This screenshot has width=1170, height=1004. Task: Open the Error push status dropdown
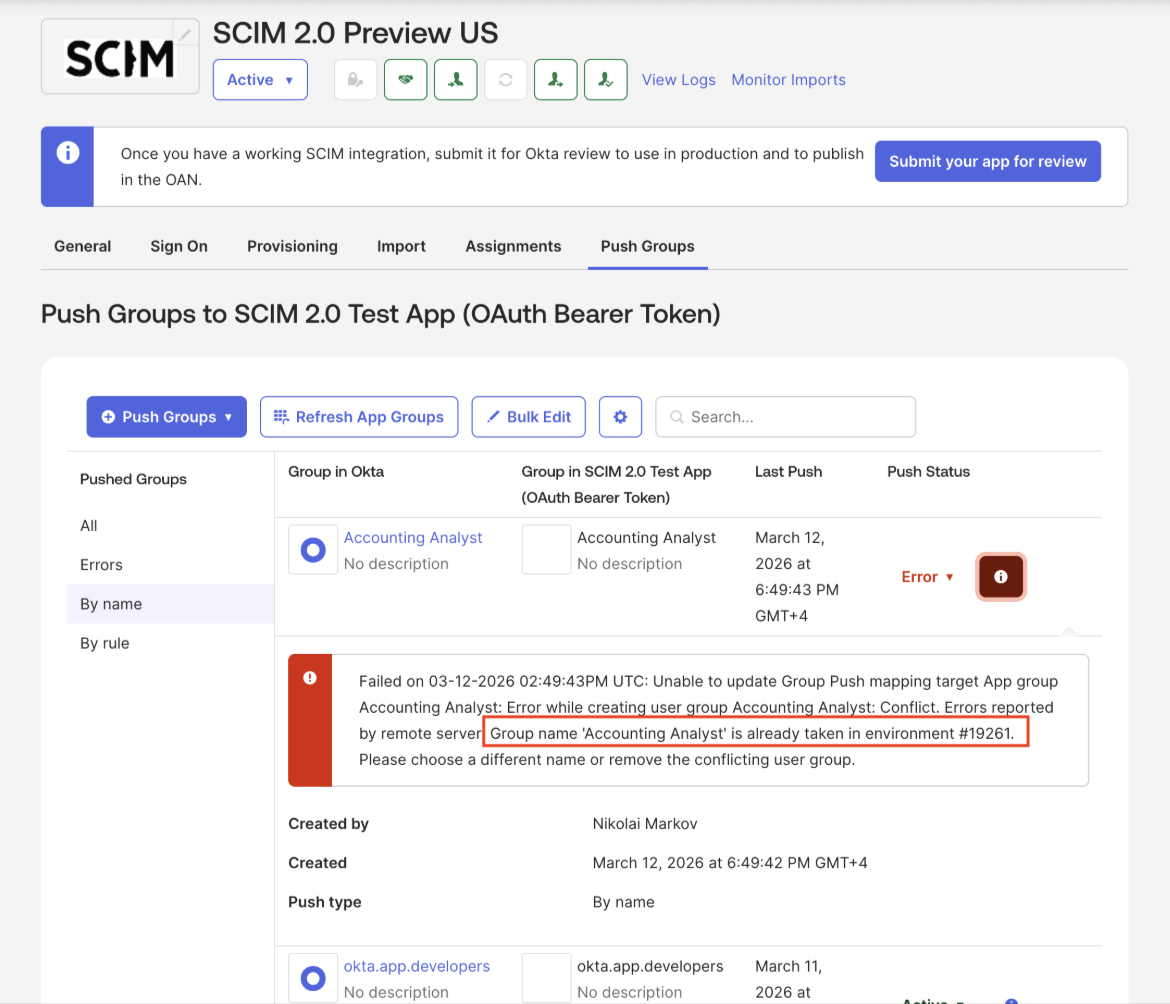(927, 577)
